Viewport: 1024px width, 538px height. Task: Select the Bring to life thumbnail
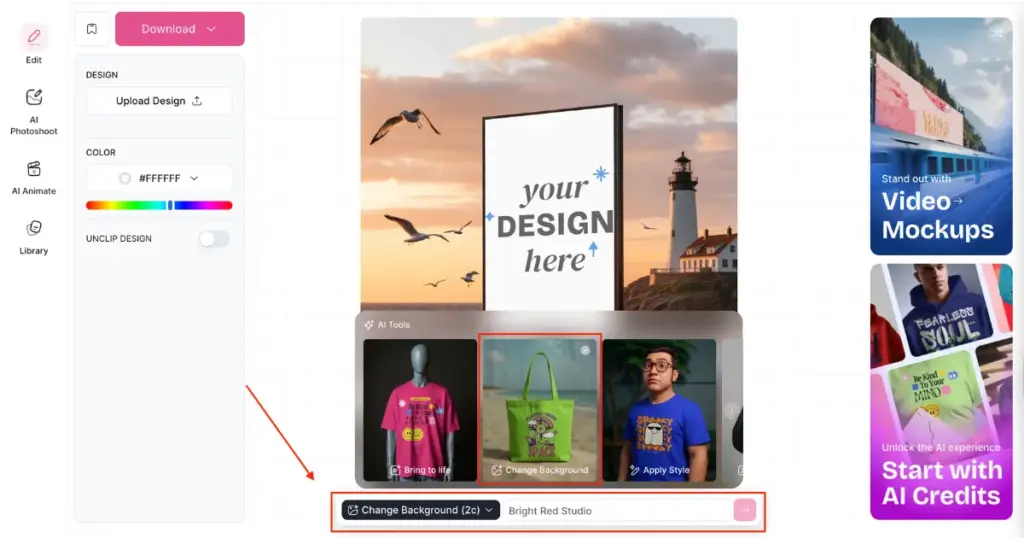point(420,410)
